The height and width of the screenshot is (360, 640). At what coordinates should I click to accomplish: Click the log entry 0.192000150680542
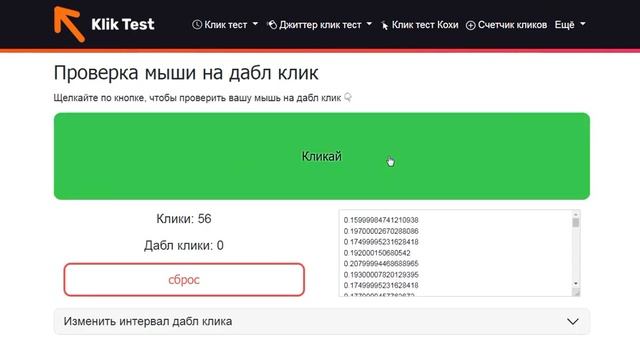click(x=377, y=253)
